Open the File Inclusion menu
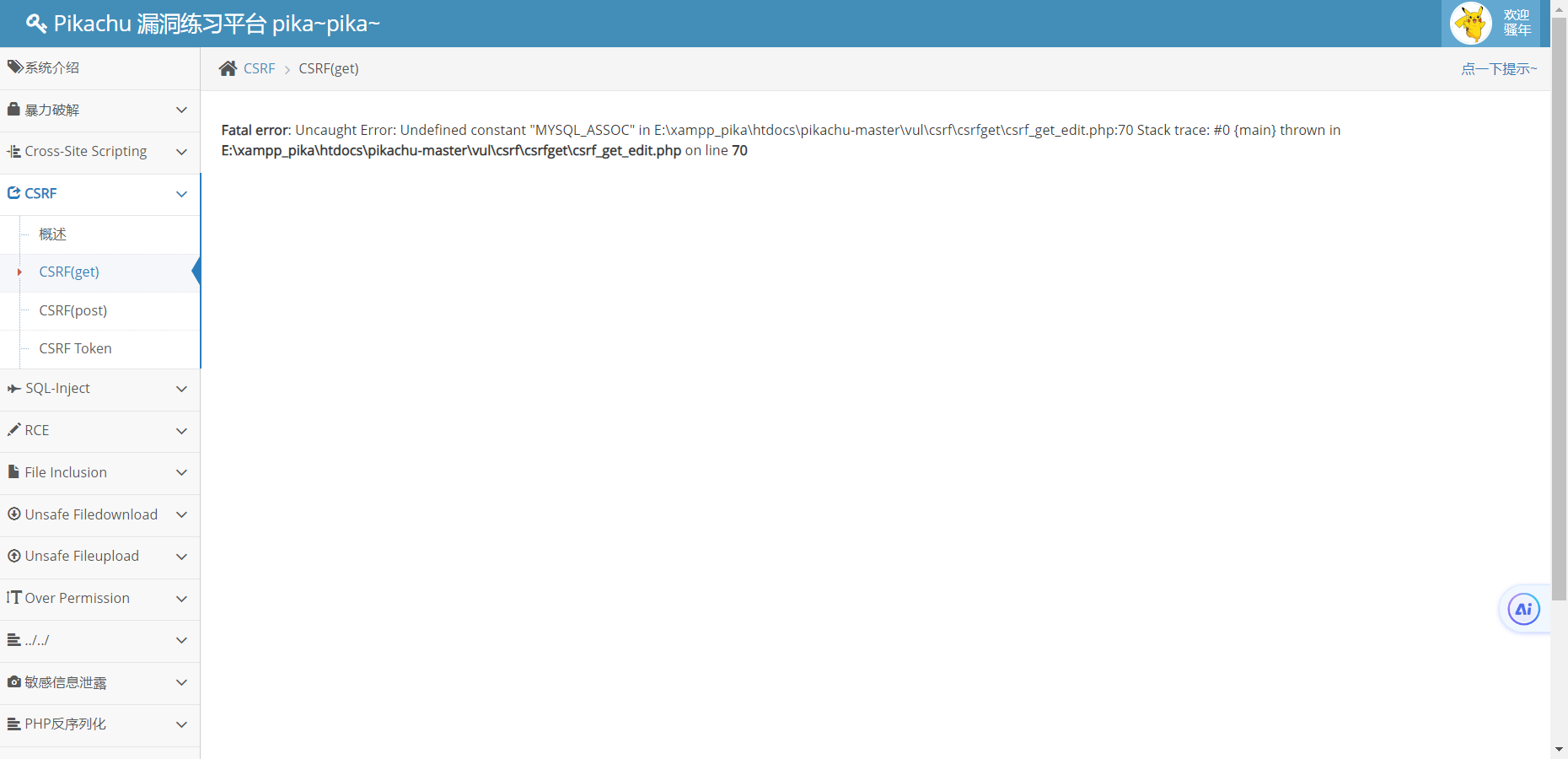This screenshot has height=759, width=1568. pos(99,472)
